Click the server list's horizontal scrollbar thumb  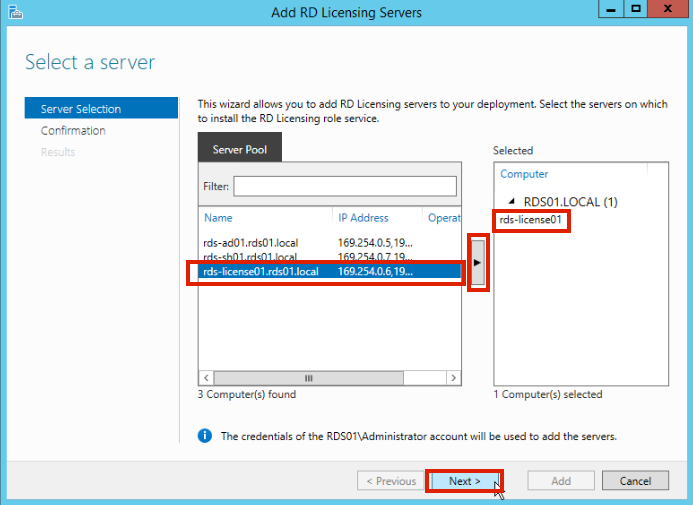tap(309, 378)
